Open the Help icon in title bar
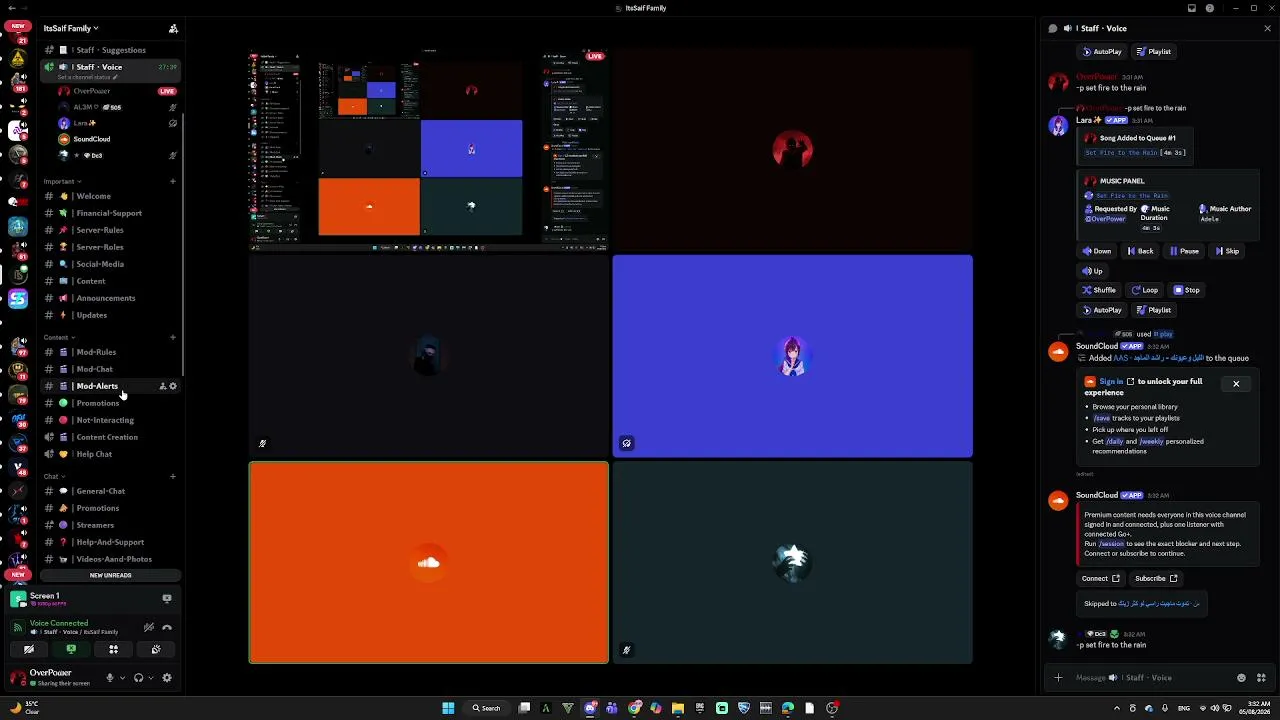Image resolution: width=1280 pixels, height=720 pixels. (x=1210, y=8)
